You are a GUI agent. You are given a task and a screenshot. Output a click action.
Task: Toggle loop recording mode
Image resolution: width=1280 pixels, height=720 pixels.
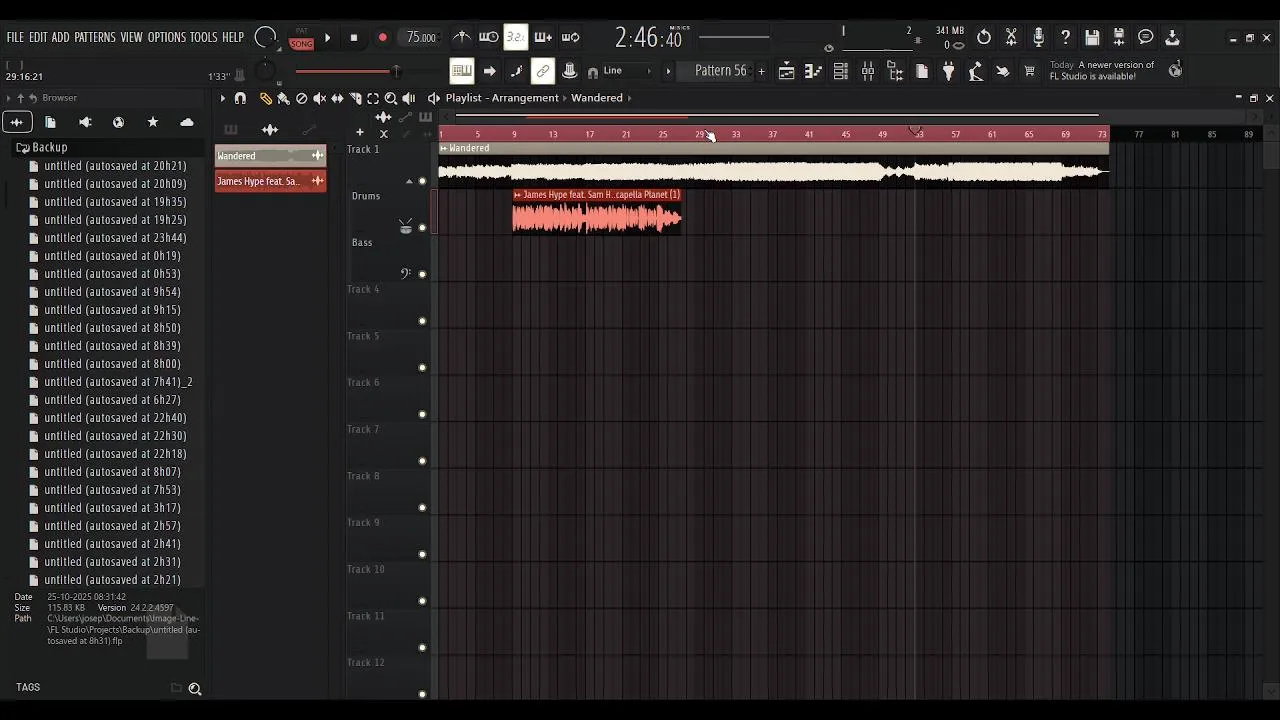pyautogui.click(x=570, y=38)
